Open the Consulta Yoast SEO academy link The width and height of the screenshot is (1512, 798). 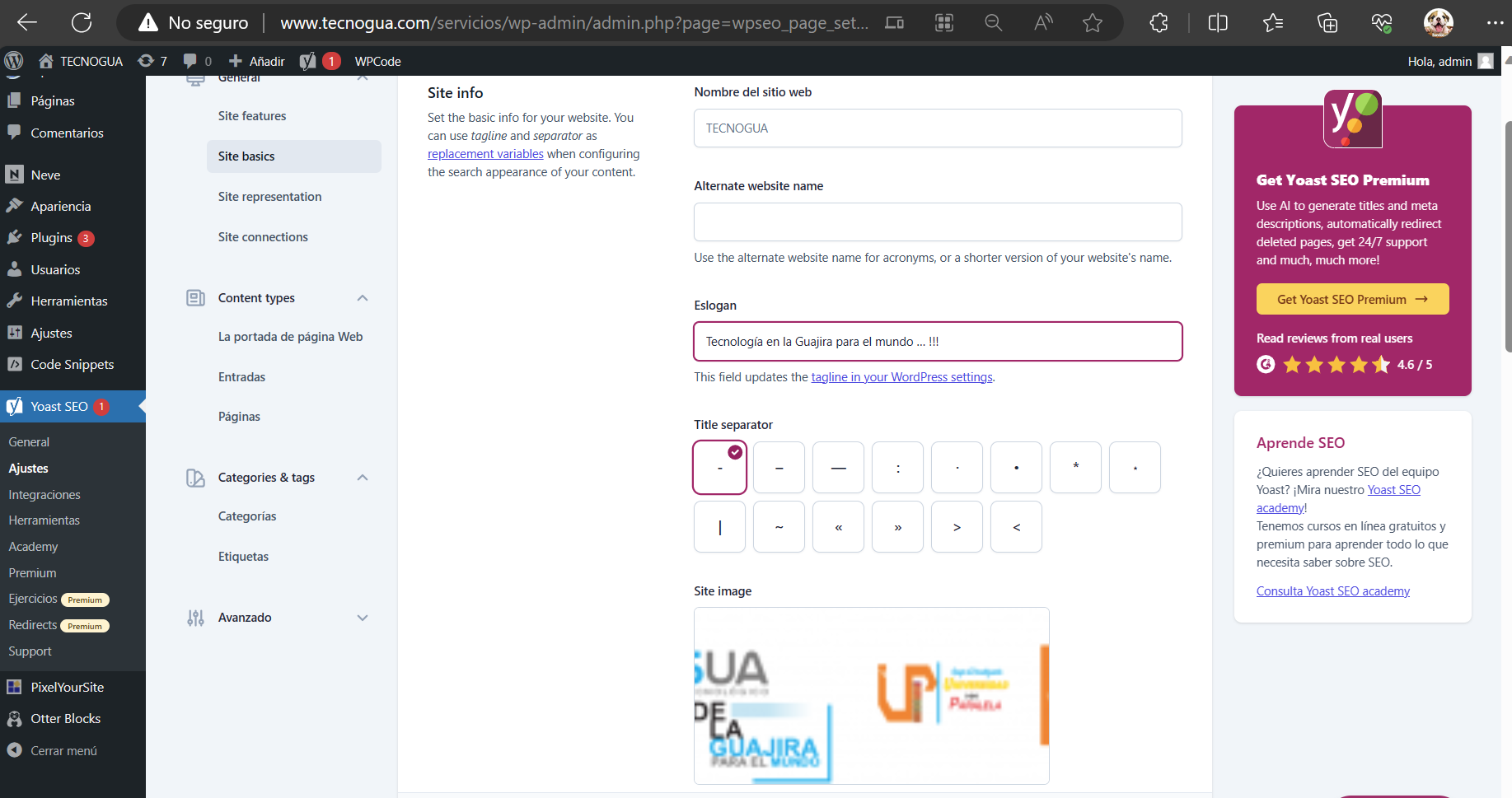(1332, 591)
